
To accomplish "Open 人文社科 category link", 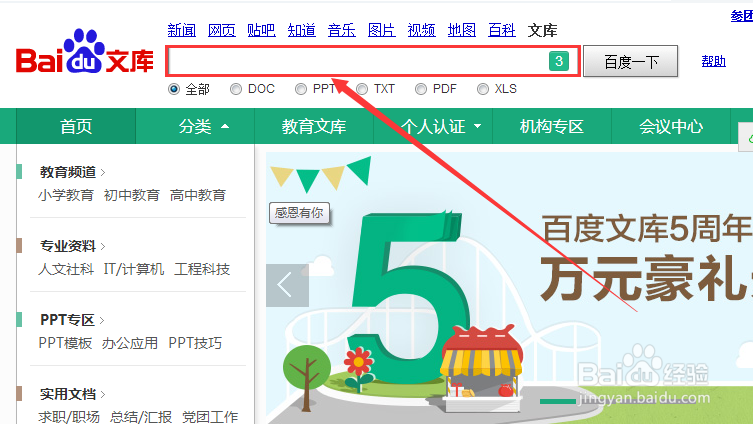I will 66,269.
